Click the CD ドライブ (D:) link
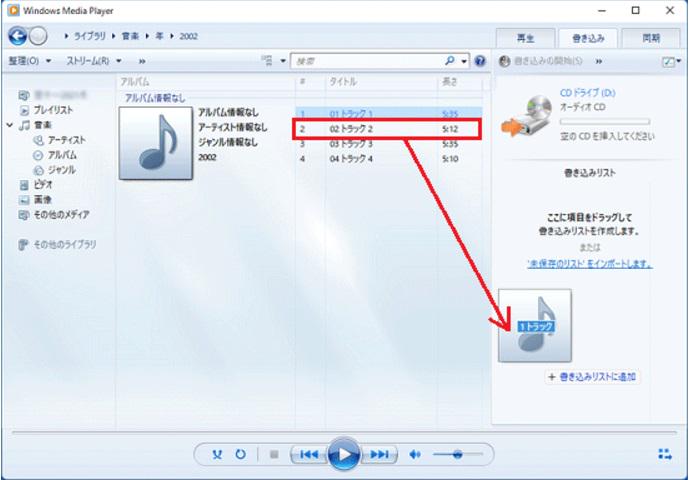Viewport: 690px width, 480px height. pyautogui.click(x=588, y=93)
